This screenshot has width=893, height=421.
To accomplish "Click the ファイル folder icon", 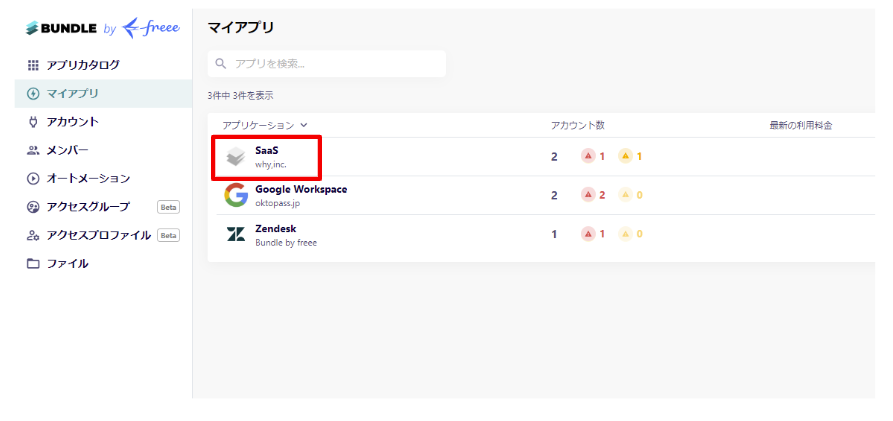I will 33,264.
